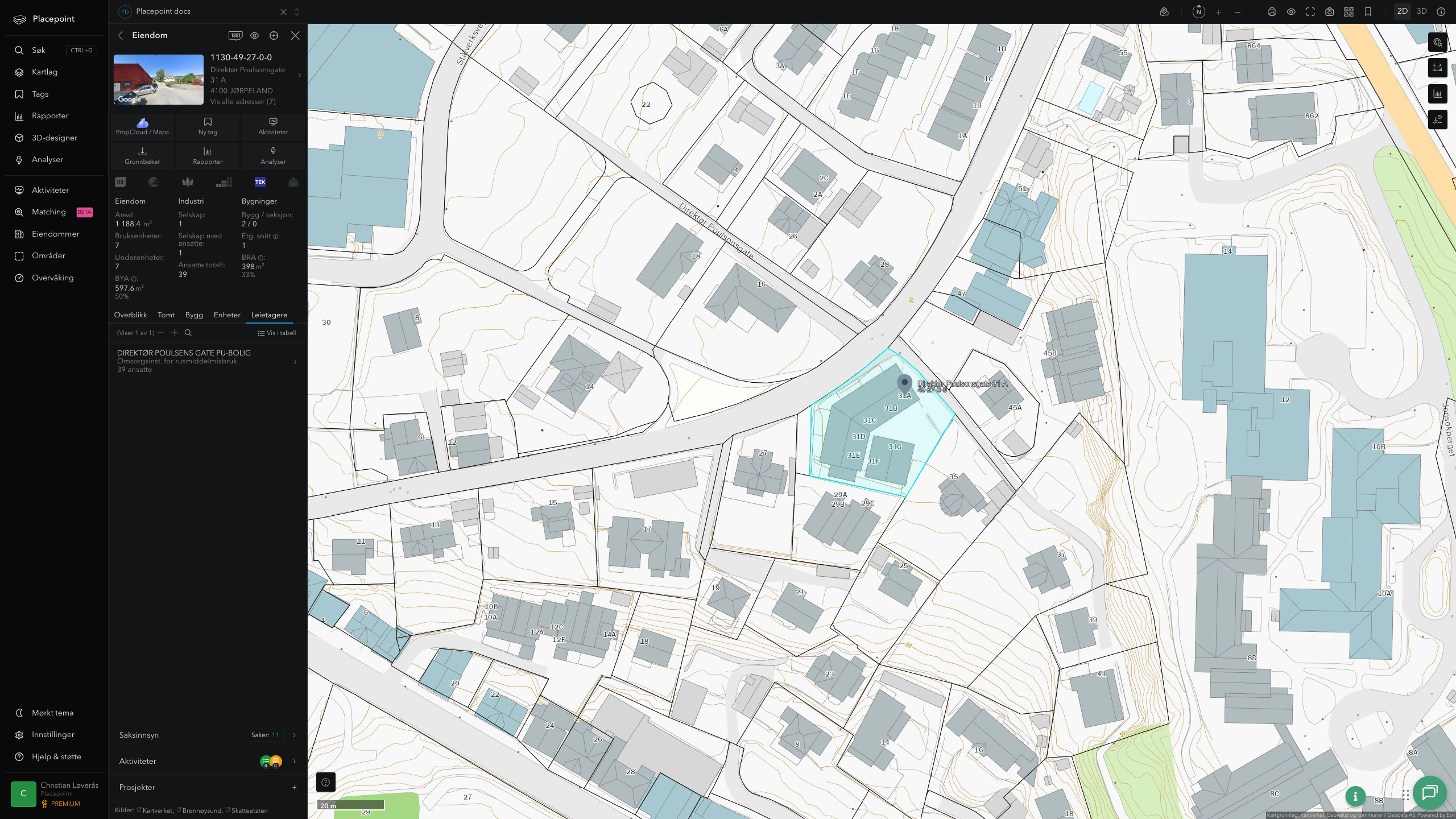The image size is (1456, 819).
Task: Open PropCloud / Maps
Action: 142,126
